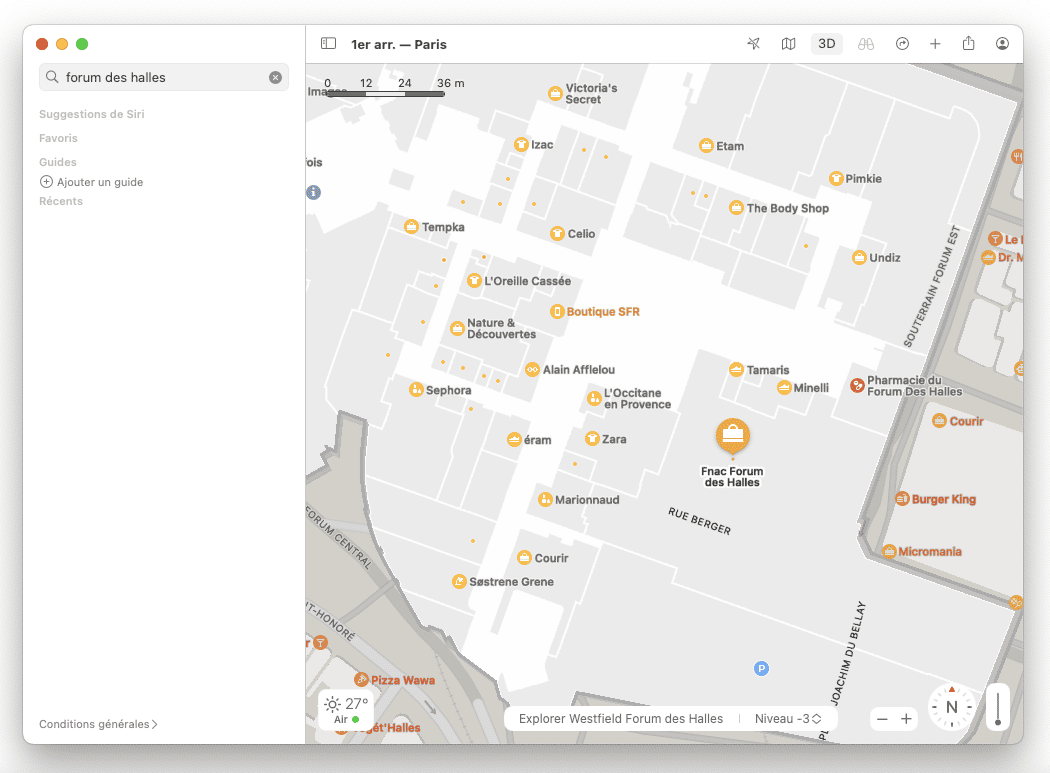This screenshot has width=1050, height=773.
Task: Select the Micromania store marker
Action: tap(889, 551)
